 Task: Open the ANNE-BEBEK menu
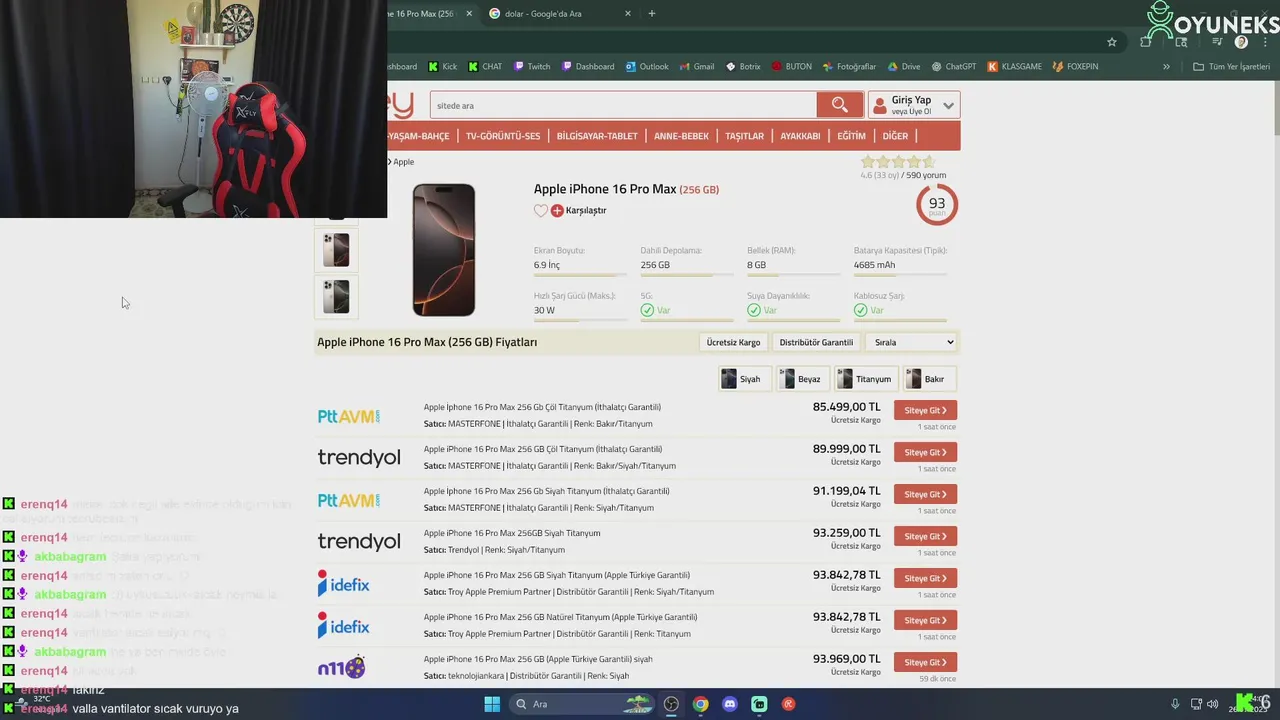pyautogui.click(x=681, y=136)
